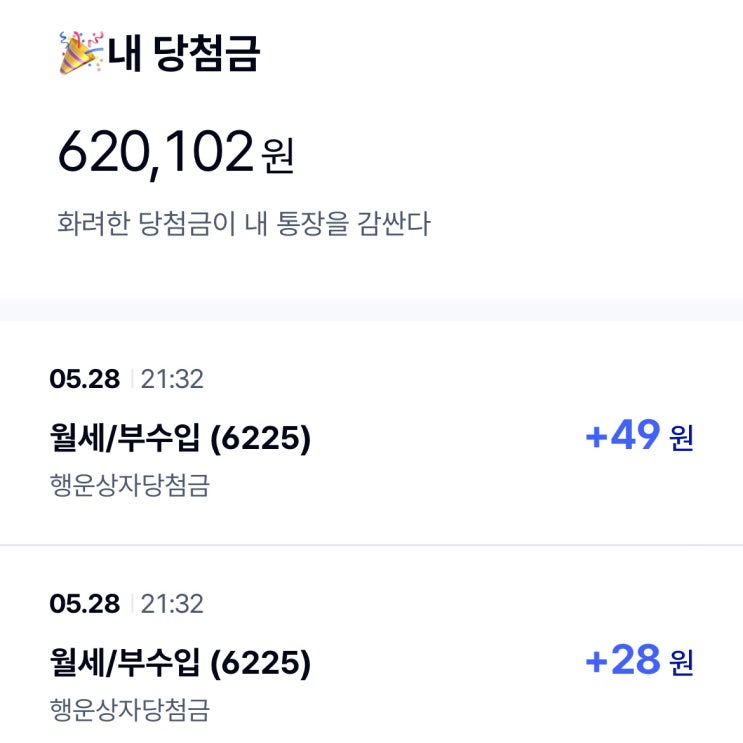Click the 620,102 total winnings amount
This screenshot has width=743, height=743.
tap(155, 153)
